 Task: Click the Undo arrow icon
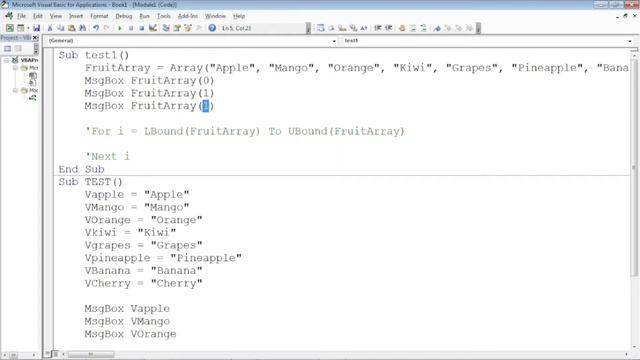(96, 28)
